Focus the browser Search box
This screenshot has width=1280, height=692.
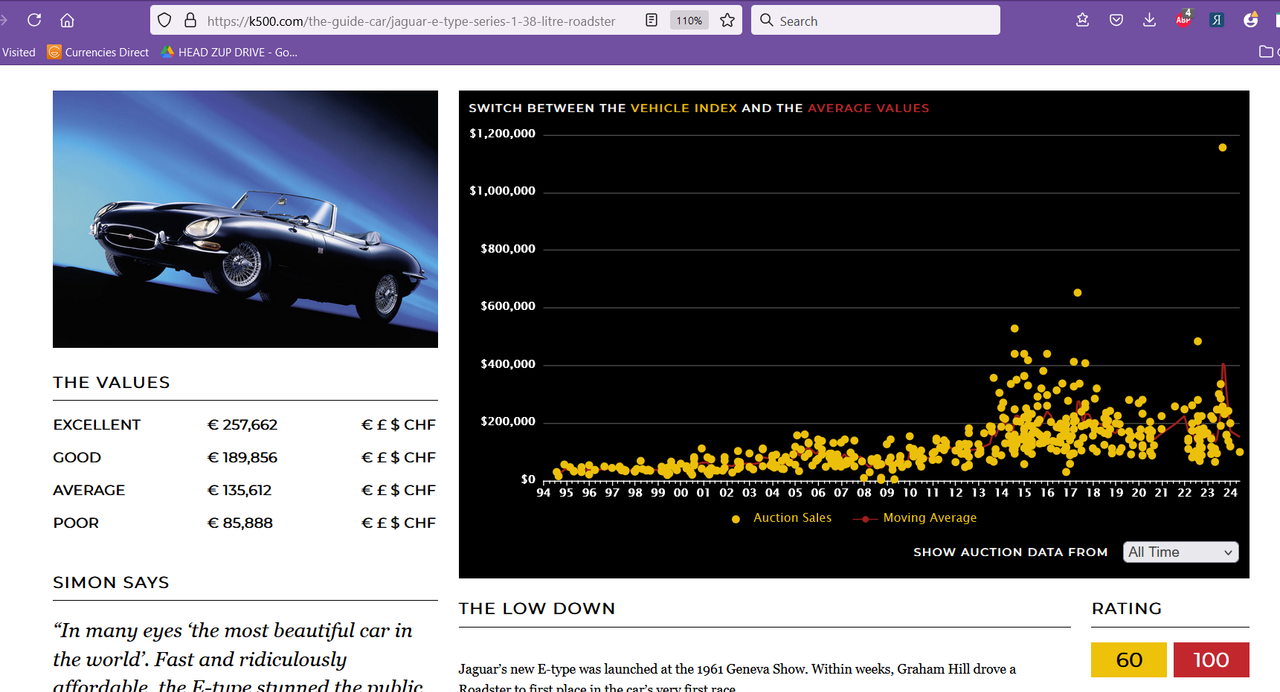(x=875, y=20)
